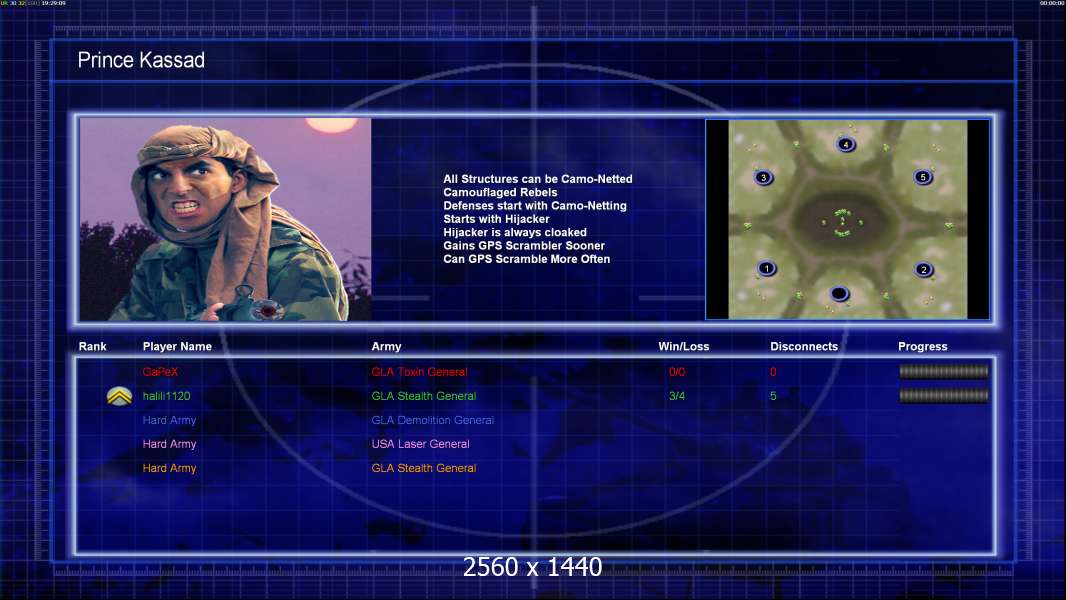Click Hard Army in the Demolition General row

tap(169, 420)
